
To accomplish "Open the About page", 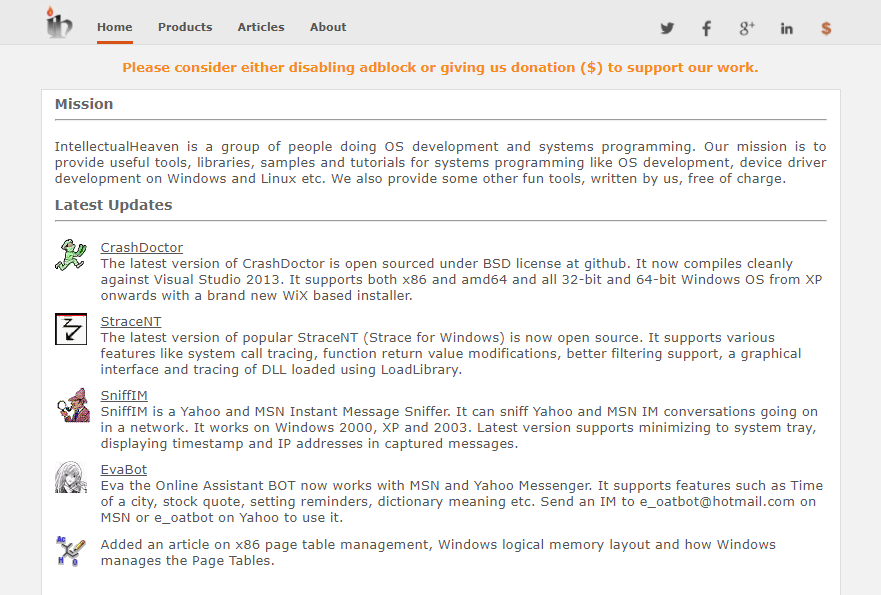I will pyautogui.click(x=328, y=27).
